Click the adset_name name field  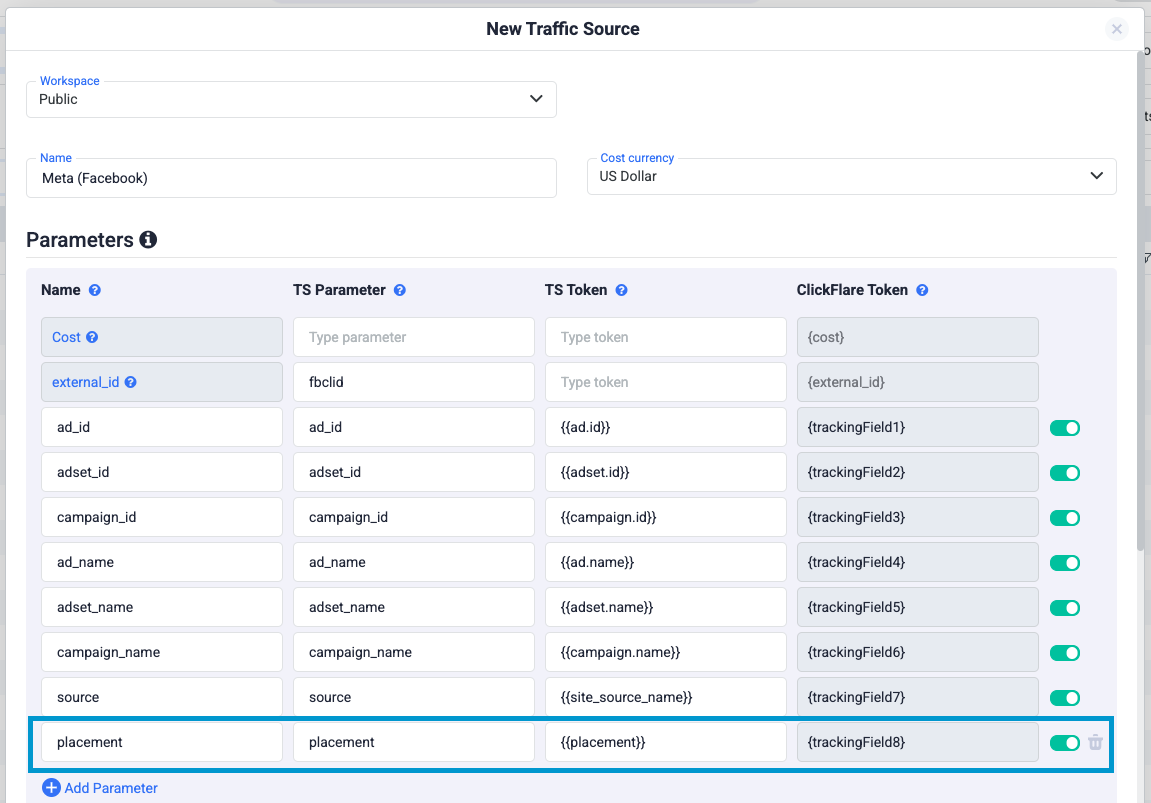[x=161, y=607]
